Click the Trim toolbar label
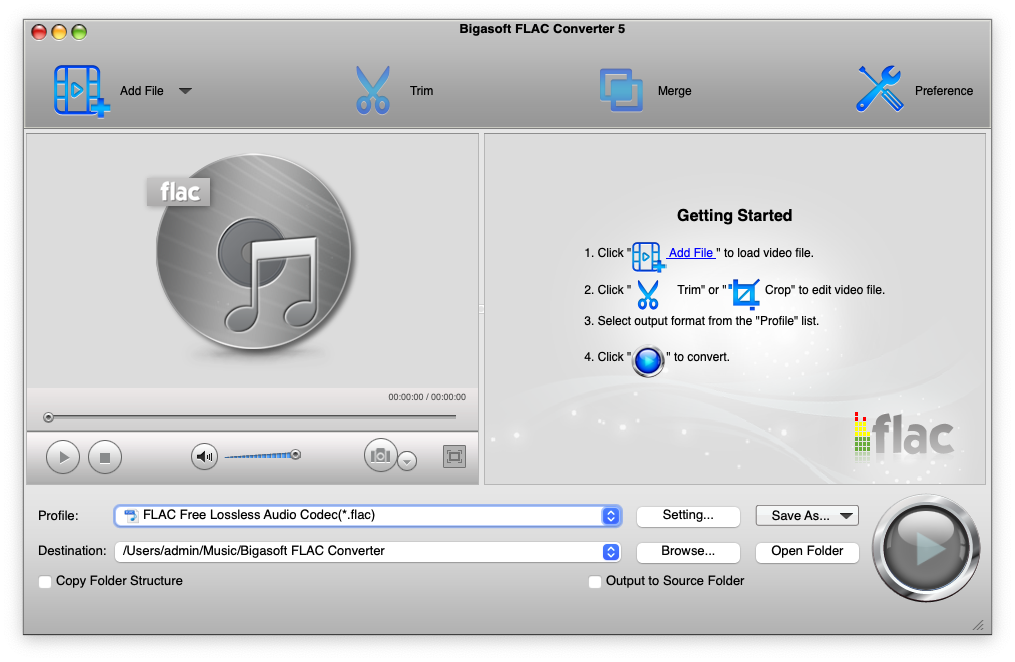 tap(421, 91)
